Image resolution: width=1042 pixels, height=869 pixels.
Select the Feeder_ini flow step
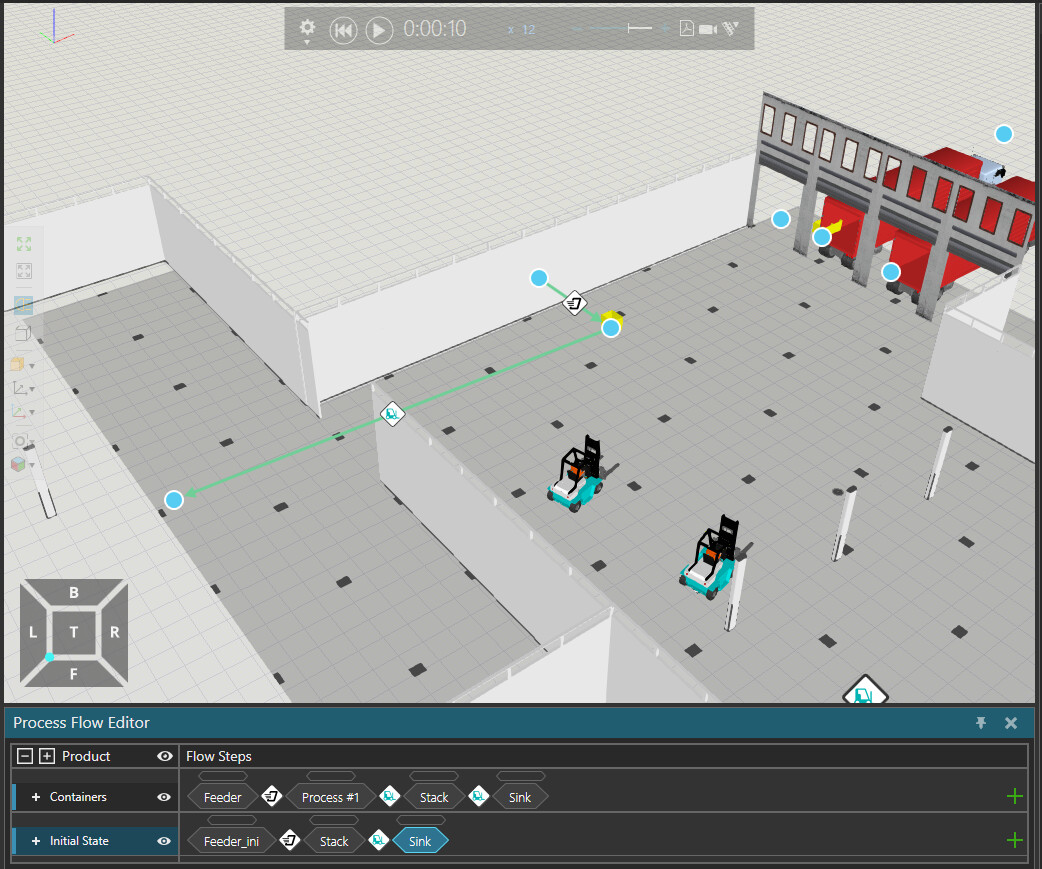[231, 841]
